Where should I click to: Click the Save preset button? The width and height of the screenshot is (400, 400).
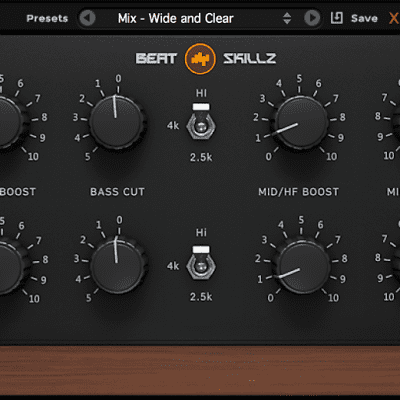[x=364, y=18]
